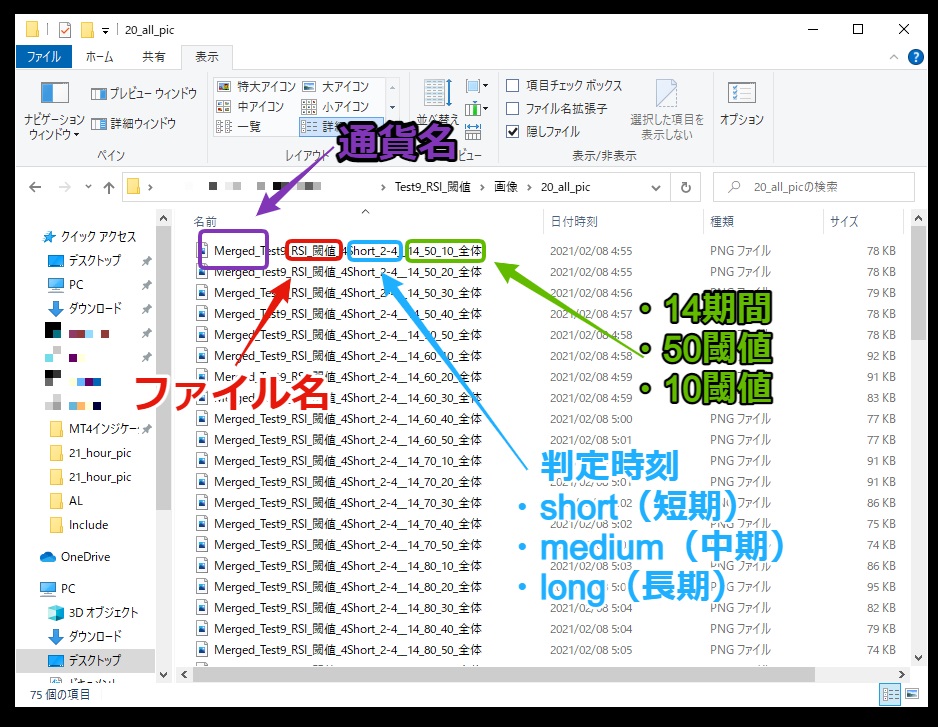The image size is (938, 727).
Task: Enable 項目チェック ボックス checkbox
Action: tap(513, 86)
